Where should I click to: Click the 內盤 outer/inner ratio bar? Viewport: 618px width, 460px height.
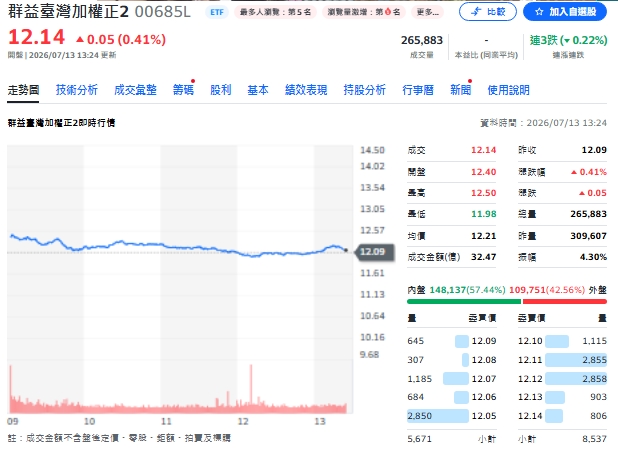506,302
